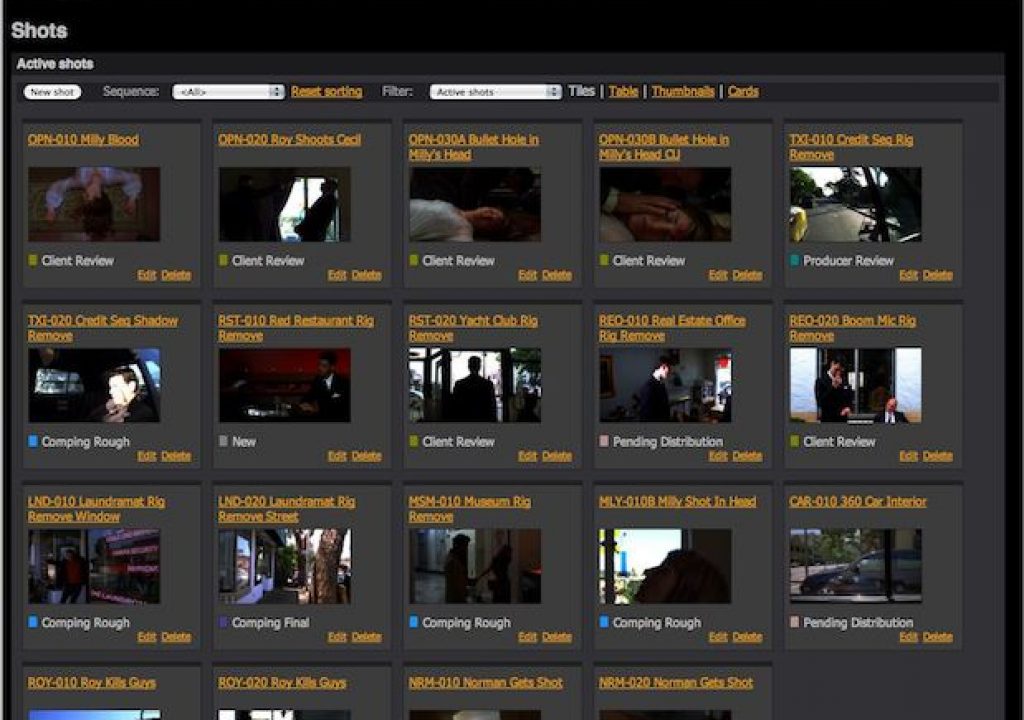The width and height of the screenshot is (1024, 720).
Task: Click the OPN-010 Milly Blood thumbnail
Action: (x=94, y=204)
